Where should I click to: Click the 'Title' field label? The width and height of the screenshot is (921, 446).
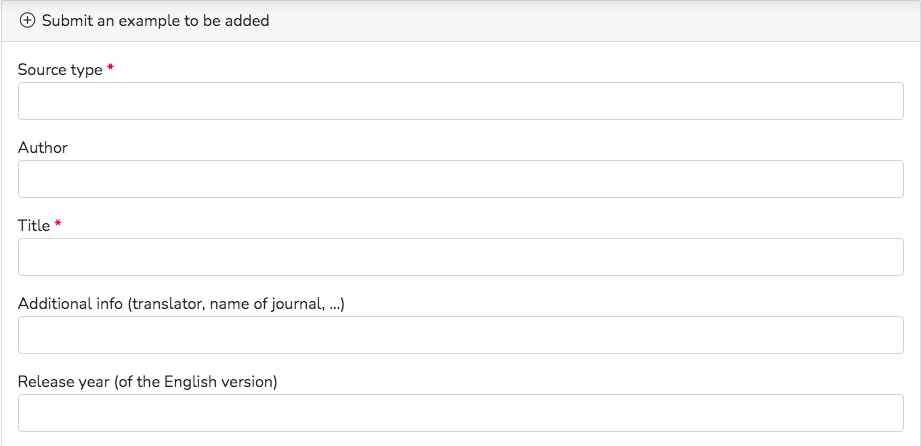click(x=33, y=226)
